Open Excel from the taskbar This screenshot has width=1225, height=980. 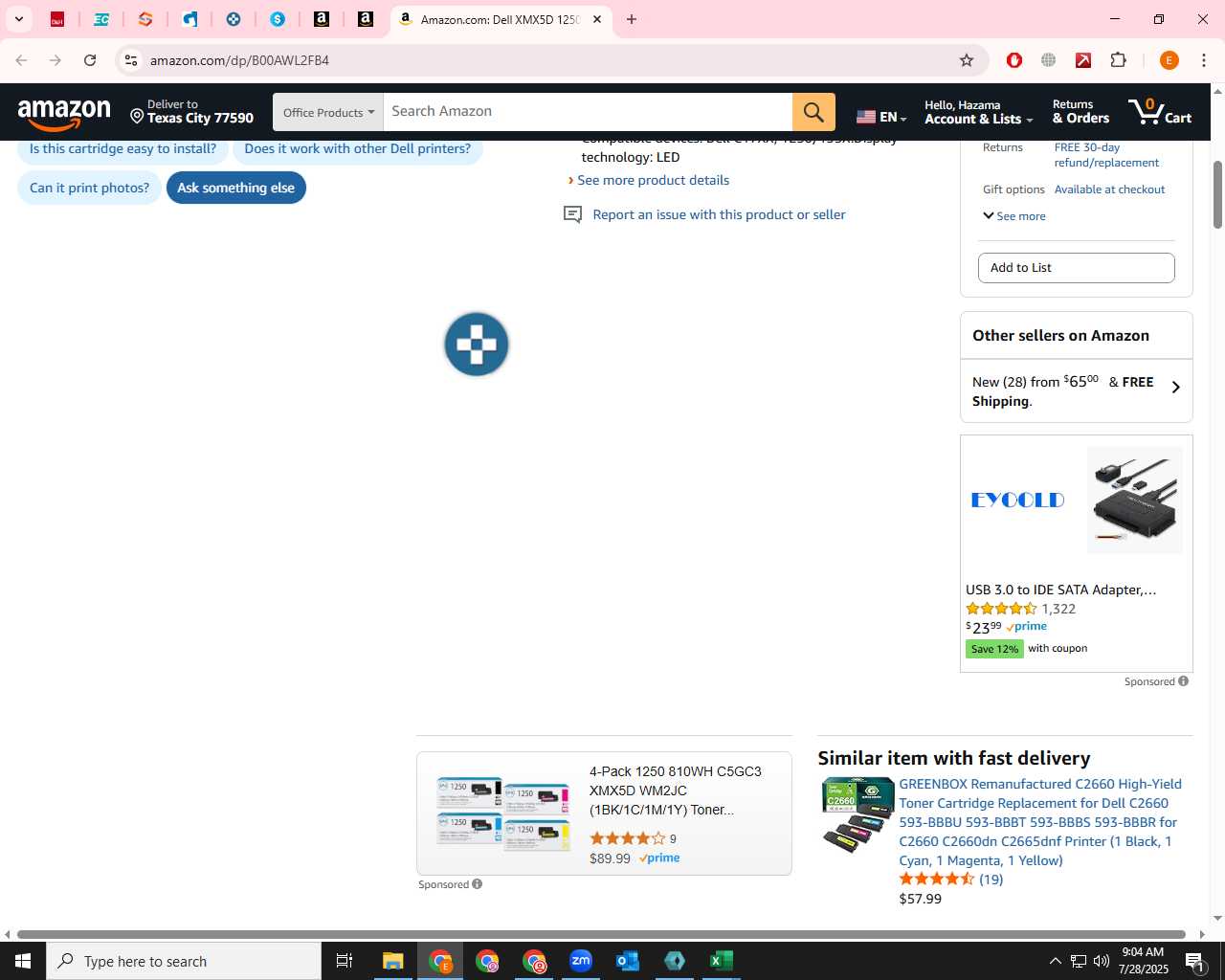tap(722, 961)
